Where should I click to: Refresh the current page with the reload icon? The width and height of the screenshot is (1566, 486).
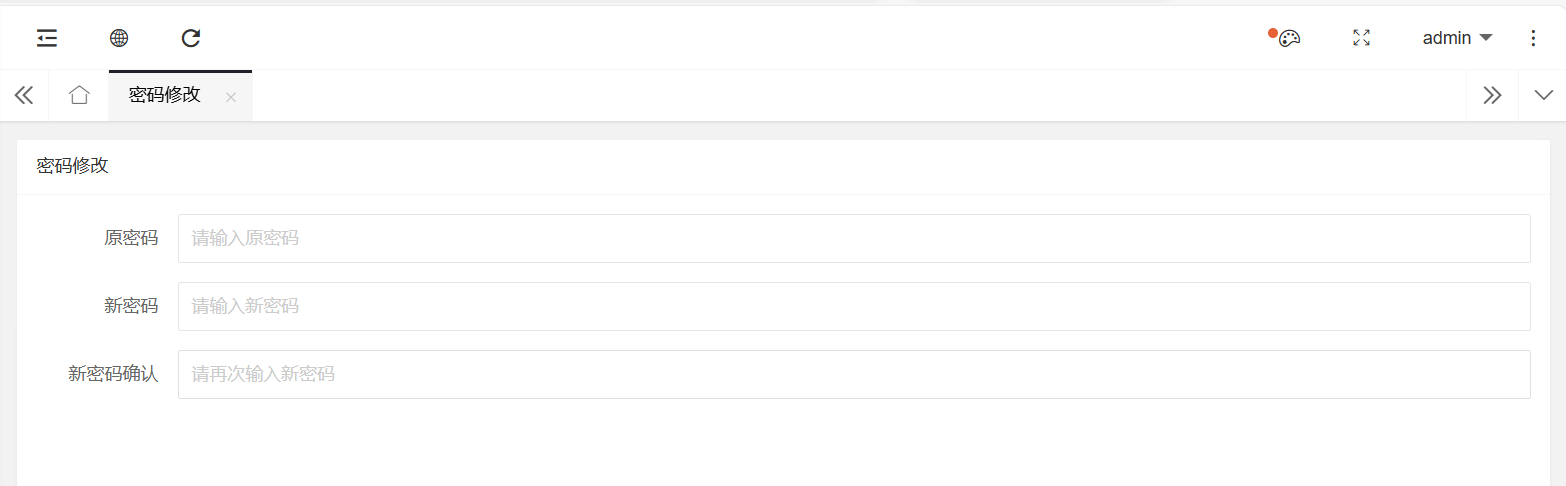191,38
